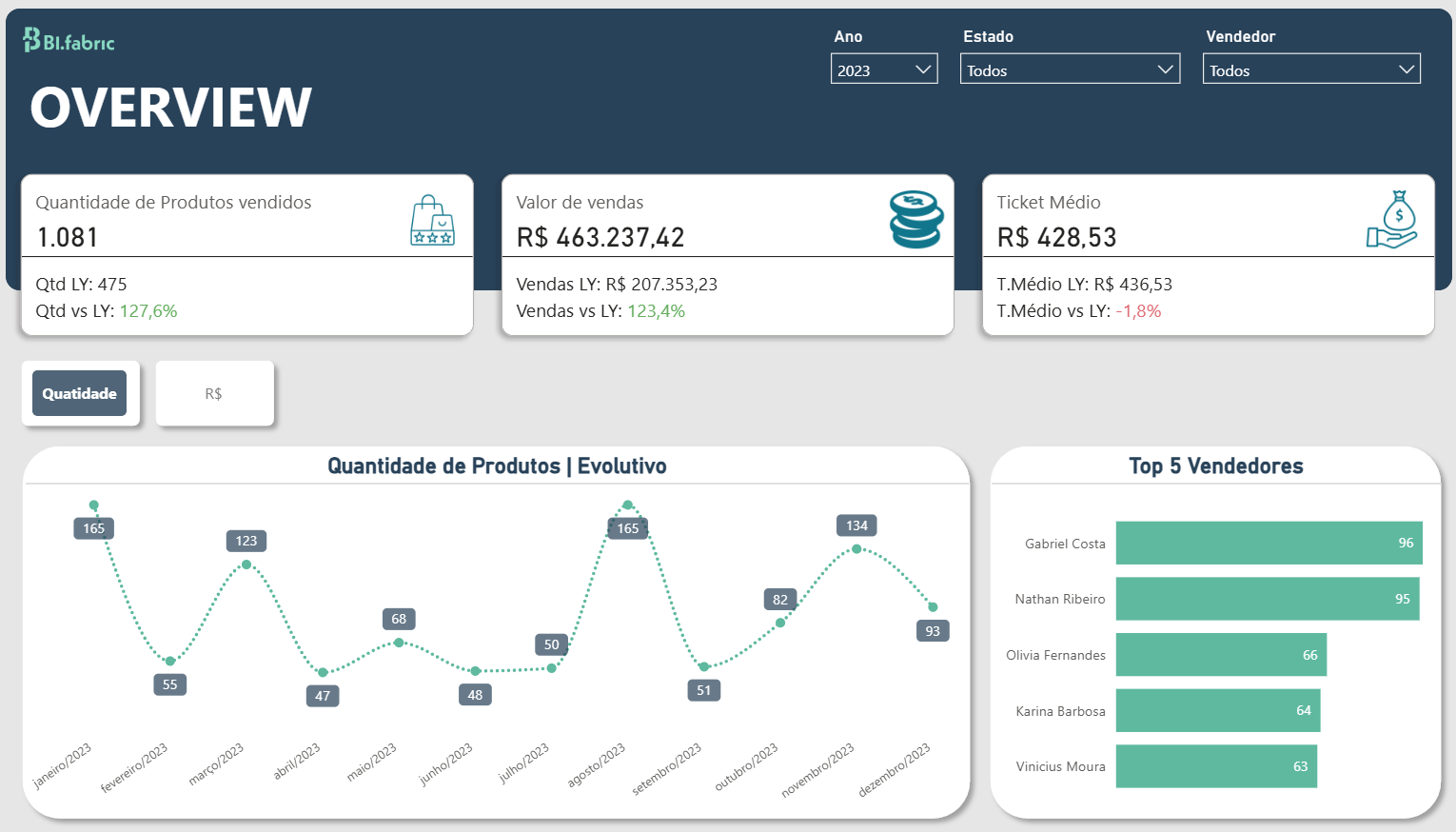
Task: Click the Vinicius Moura bar
Action: [x=1216, y=766]
